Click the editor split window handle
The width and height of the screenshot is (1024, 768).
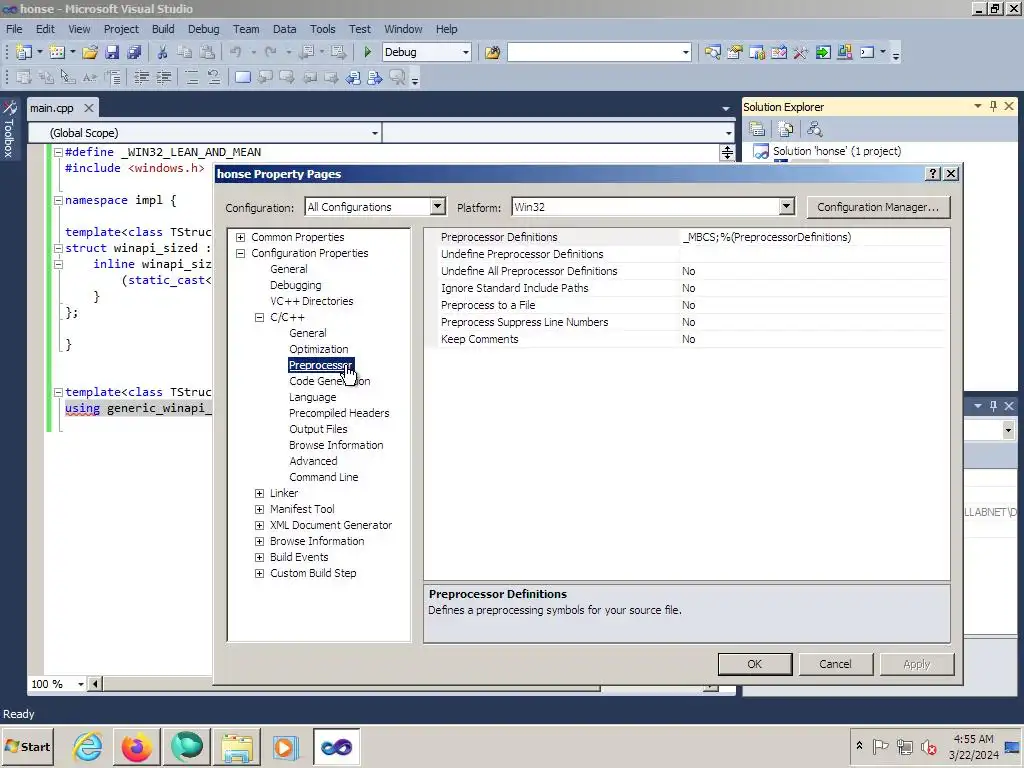[727, 153]
